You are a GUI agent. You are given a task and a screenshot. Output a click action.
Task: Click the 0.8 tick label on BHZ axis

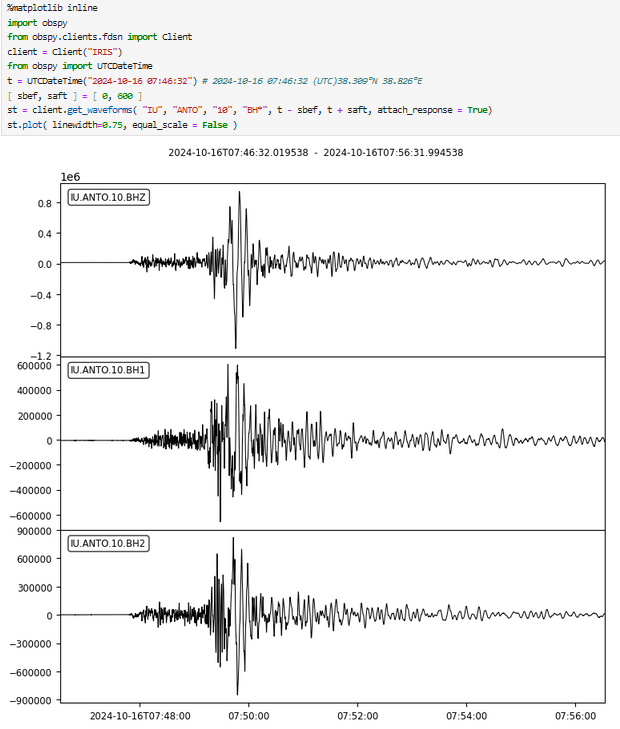pos(45,203)
